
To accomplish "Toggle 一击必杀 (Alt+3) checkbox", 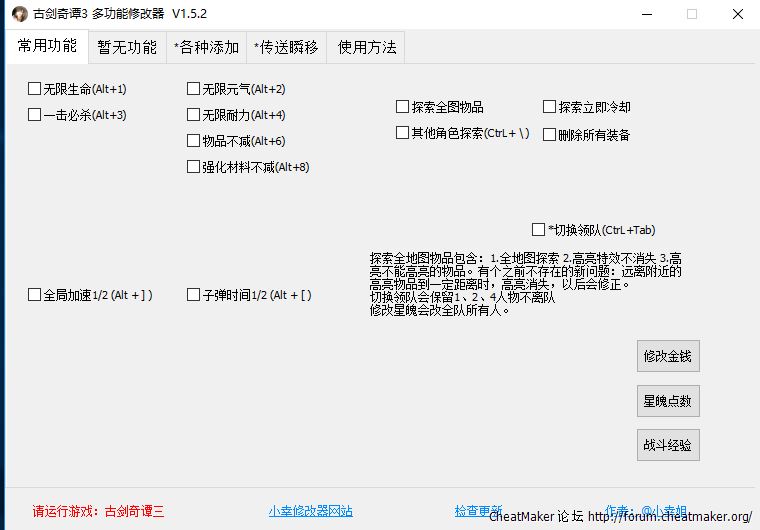I will tap(35, 115).
